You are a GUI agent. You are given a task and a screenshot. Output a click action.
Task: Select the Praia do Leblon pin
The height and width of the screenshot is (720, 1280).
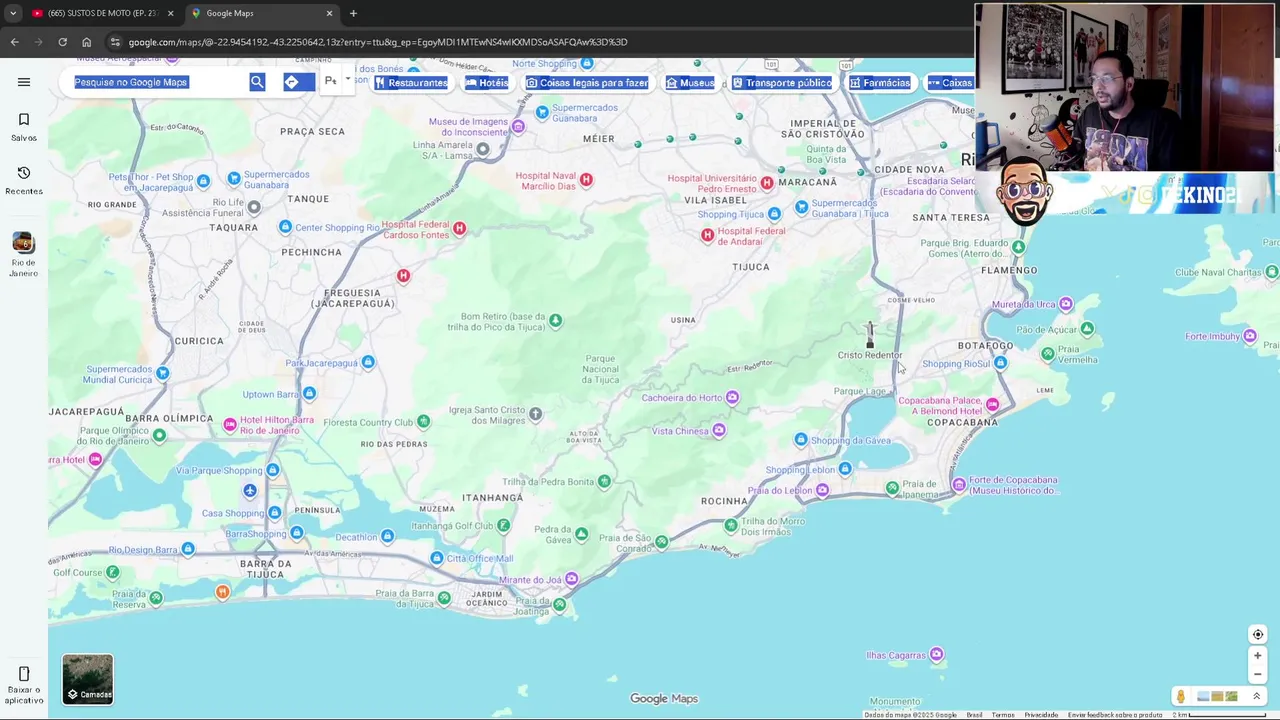click(822, 490)
